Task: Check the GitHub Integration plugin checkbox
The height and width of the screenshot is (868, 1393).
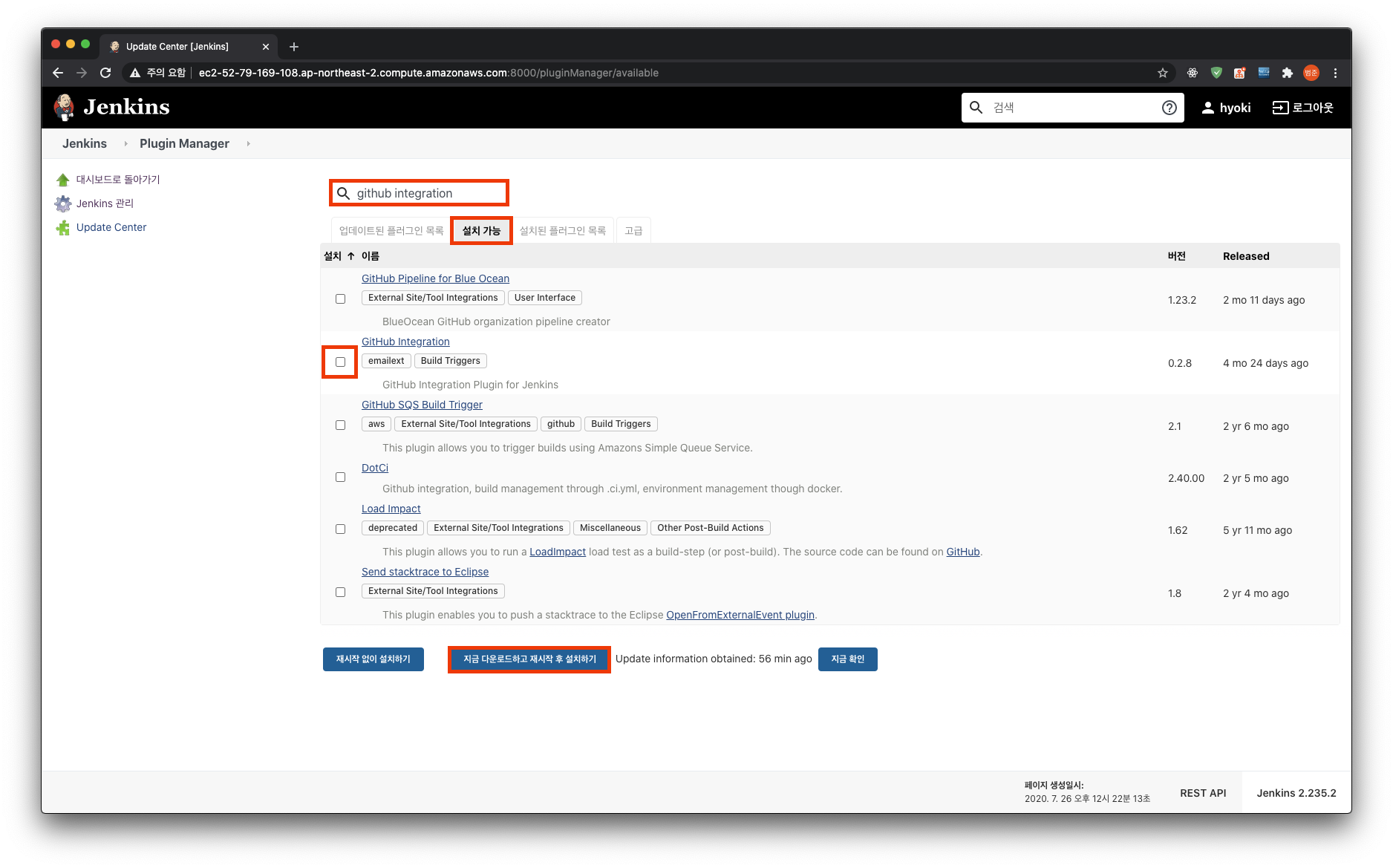Action: (340, 362)
